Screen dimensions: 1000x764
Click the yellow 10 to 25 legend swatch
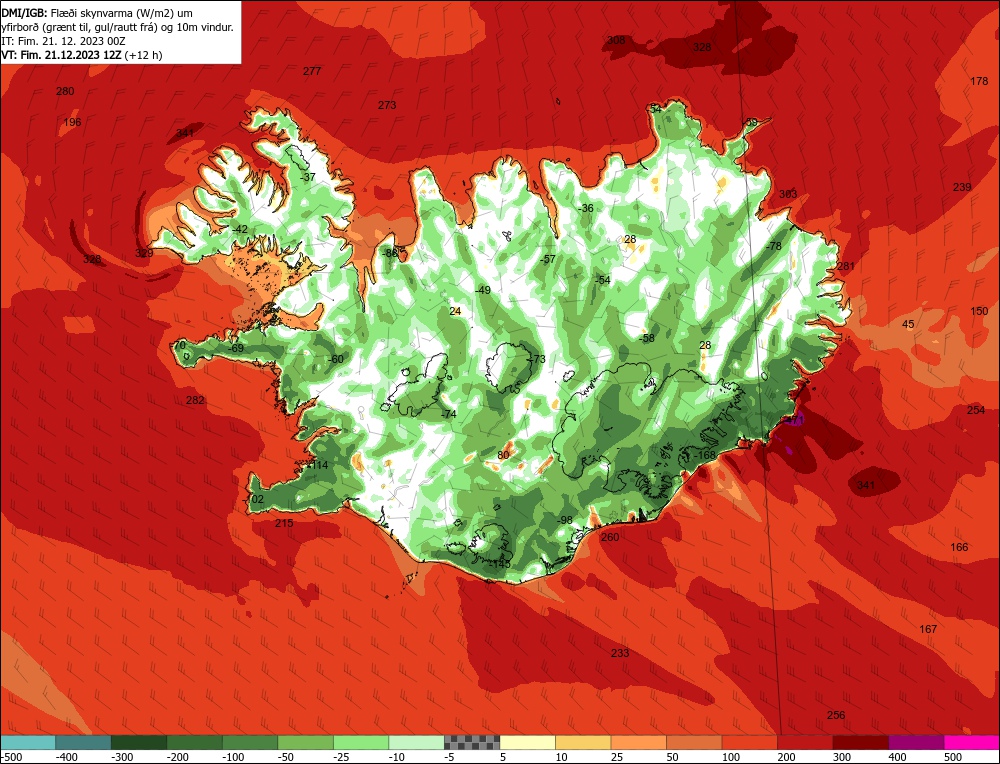click(583, 742)
